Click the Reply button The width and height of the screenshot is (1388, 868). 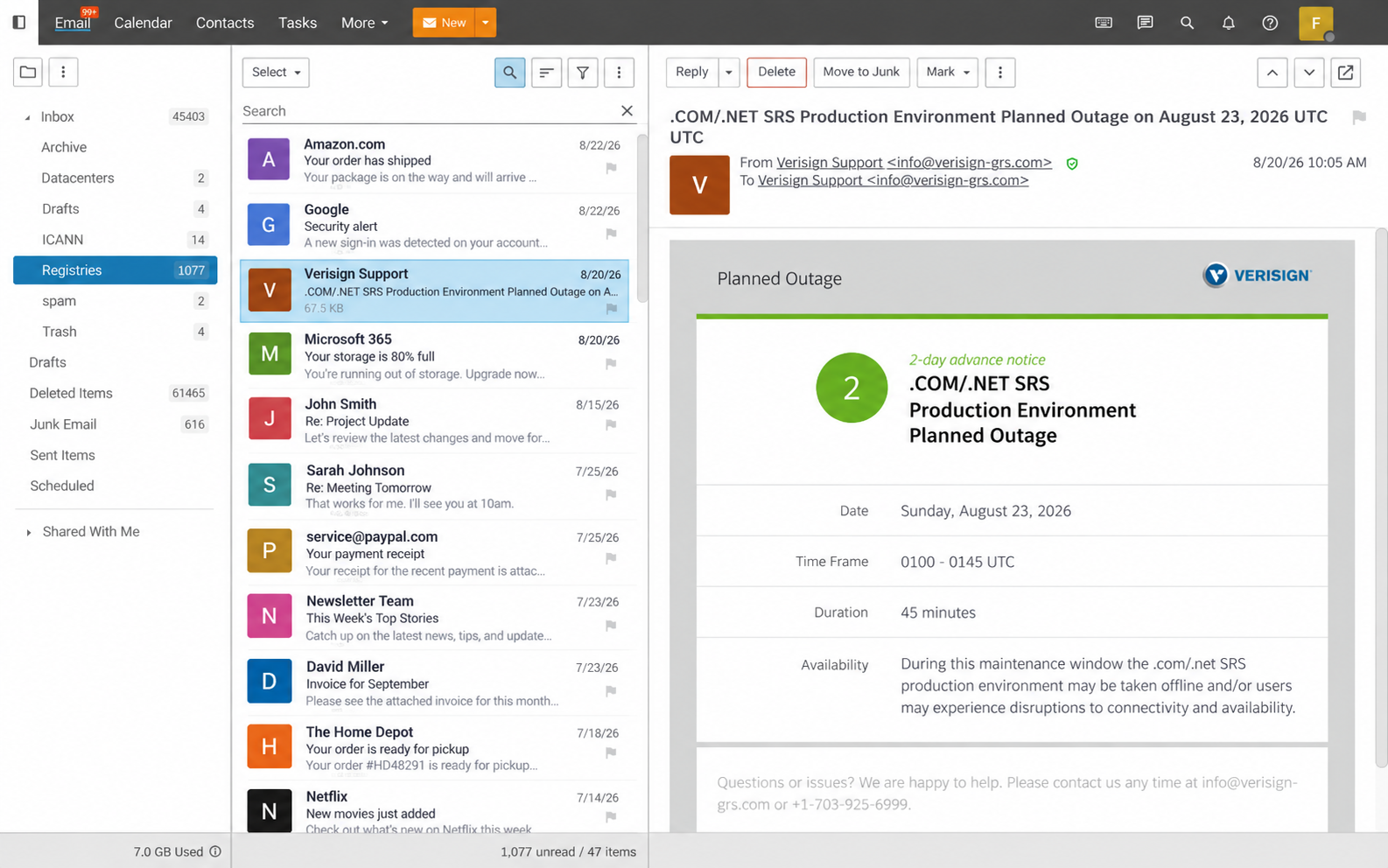(691, 72)
